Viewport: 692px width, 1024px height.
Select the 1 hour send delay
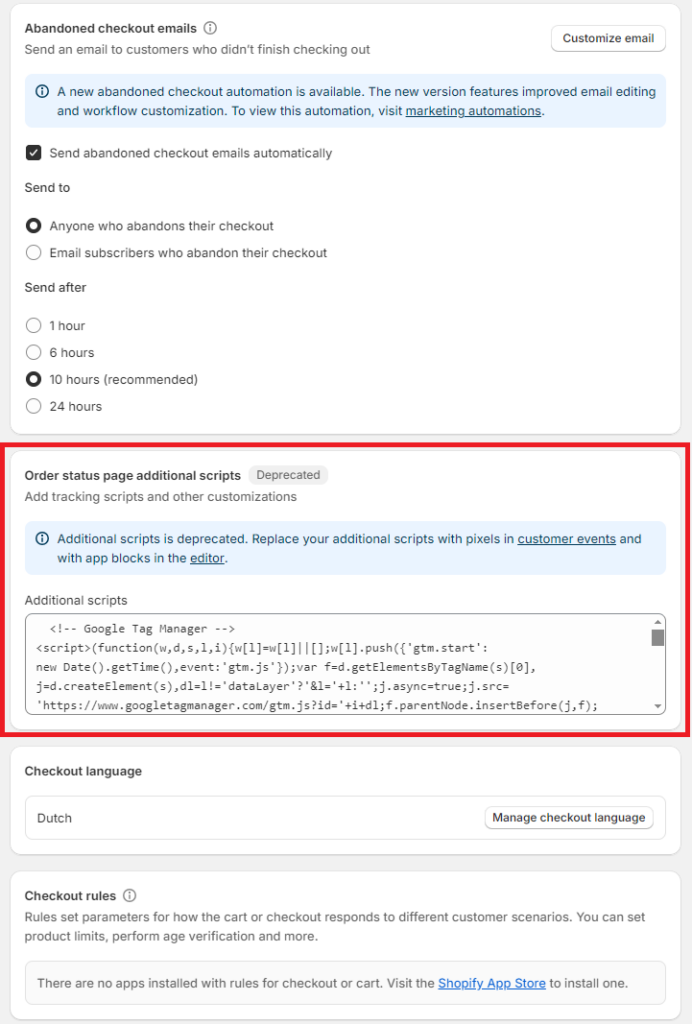34,325
